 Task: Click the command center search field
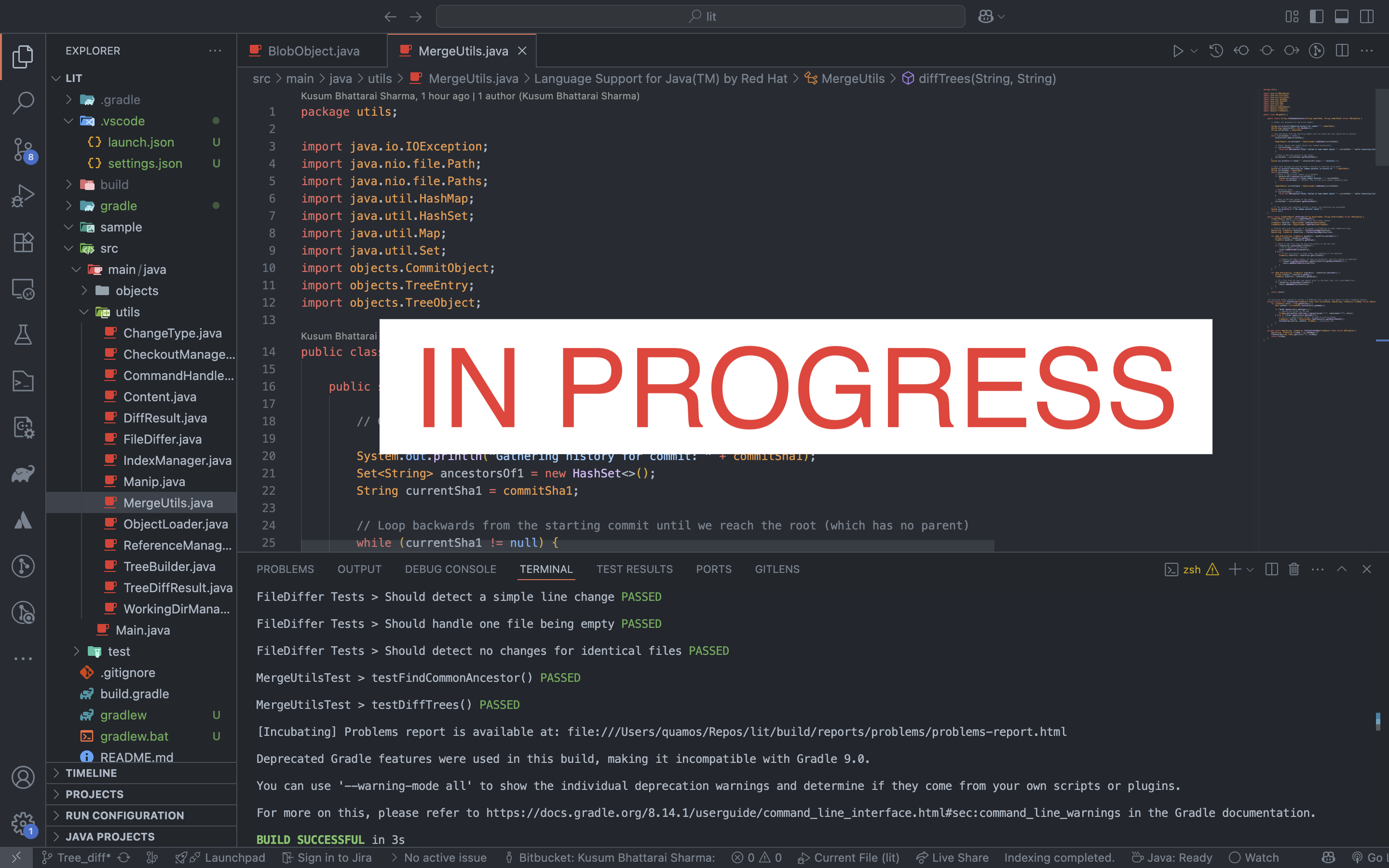tap(700, 17)
